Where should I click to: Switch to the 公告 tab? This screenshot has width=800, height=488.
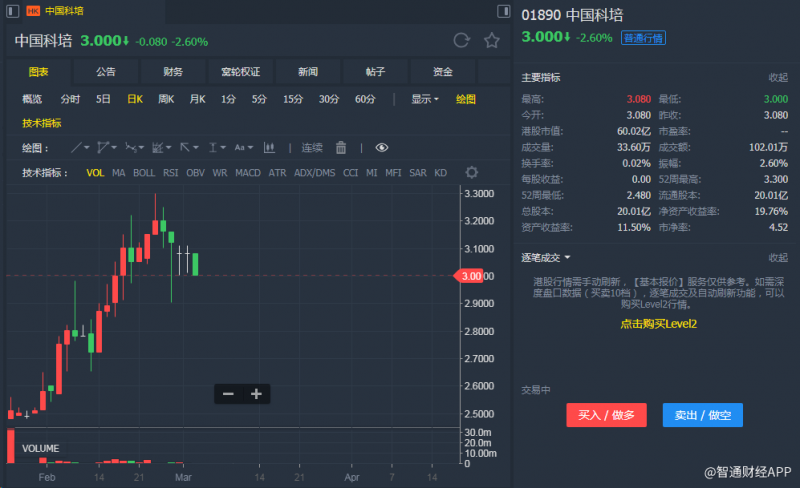tap(106, 72)
